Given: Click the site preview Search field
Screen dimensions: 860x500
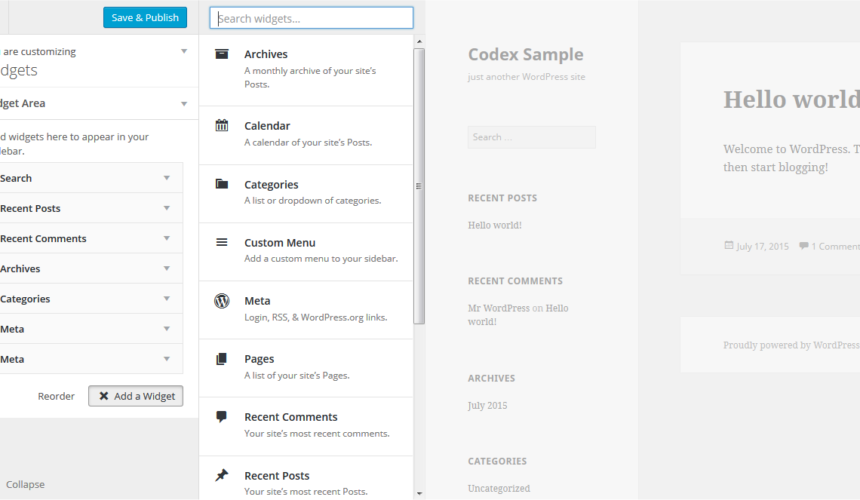Looking at the screenshot, I should (x=531, y=137).
